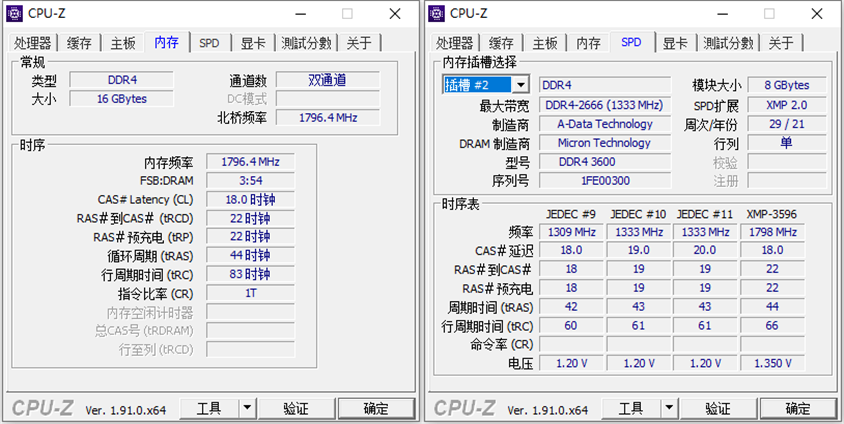
Task: Open 显卡 tab in right window
Action: click(675, 43)
